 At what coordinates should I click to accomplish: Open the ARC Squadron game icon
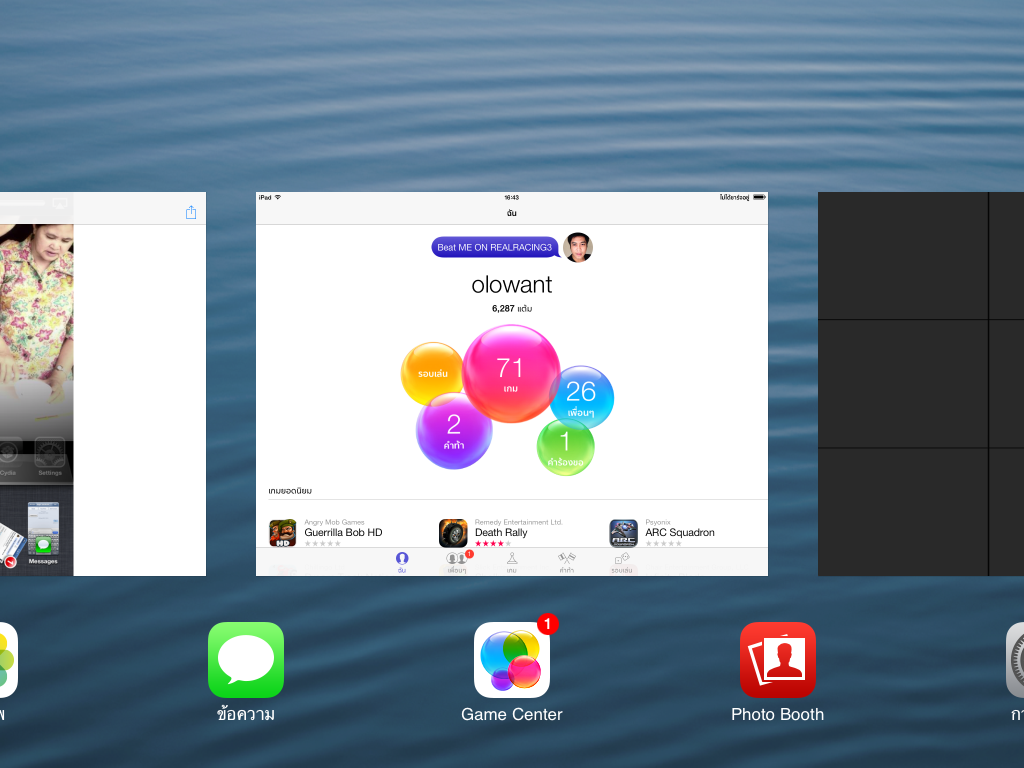624,533
